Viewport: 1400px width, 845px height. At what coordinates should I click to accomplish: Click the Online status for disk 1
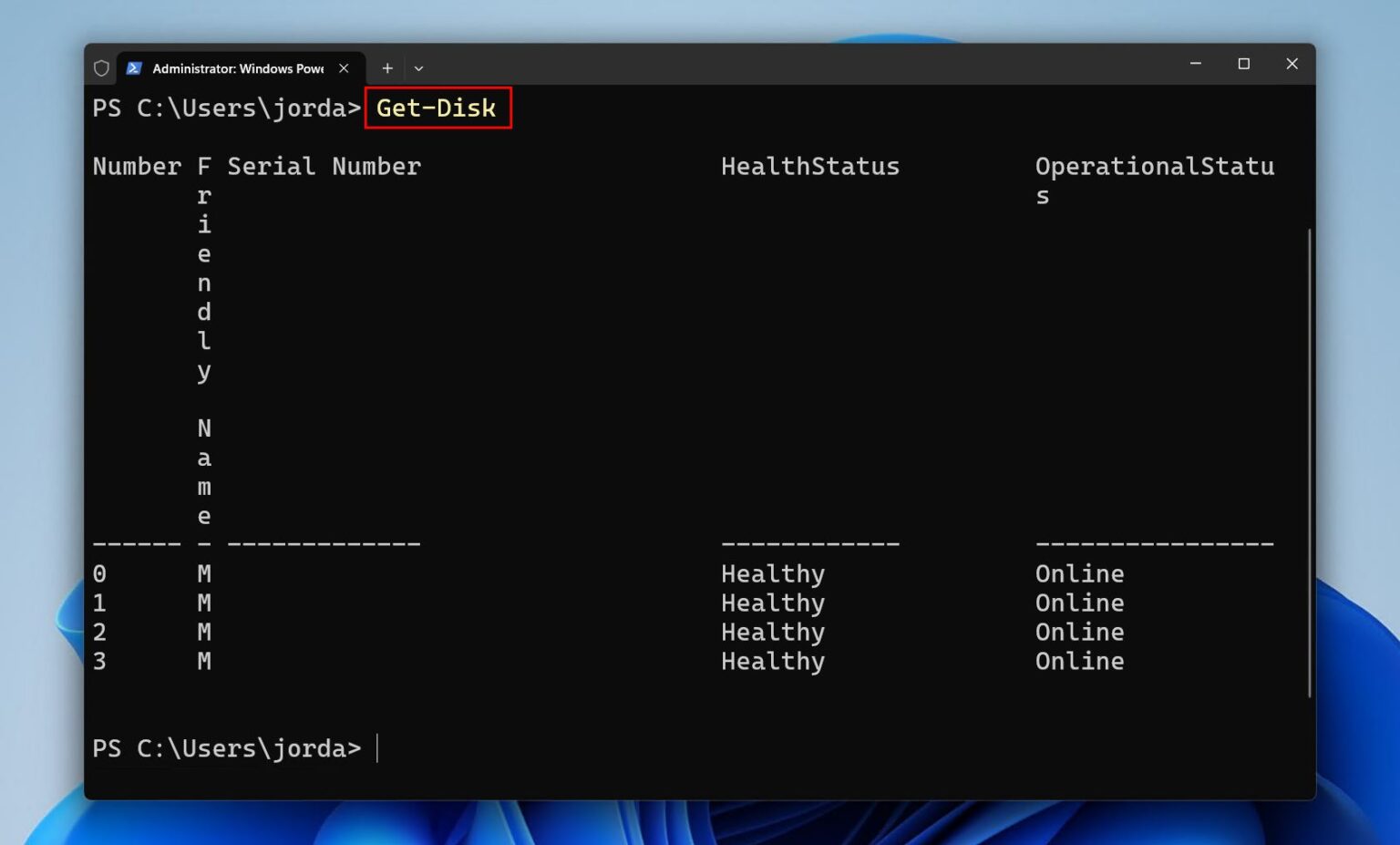pyautogui.click(x=1079, y=603)
